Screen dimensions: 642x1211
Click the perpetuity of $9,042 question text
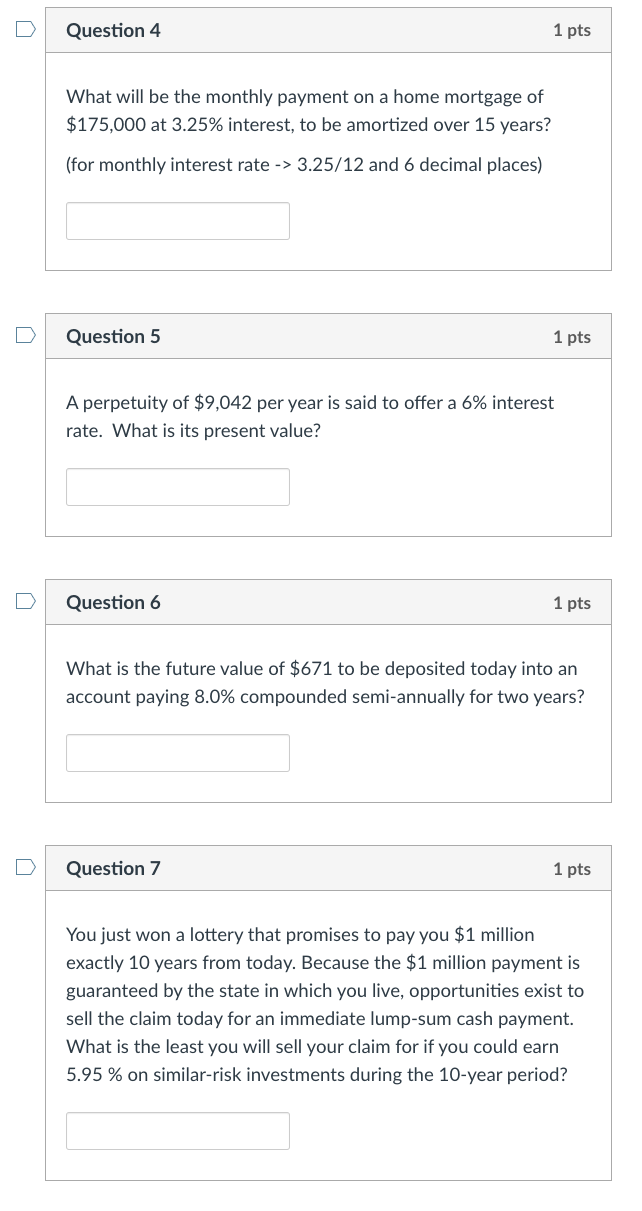coord(310,417)
